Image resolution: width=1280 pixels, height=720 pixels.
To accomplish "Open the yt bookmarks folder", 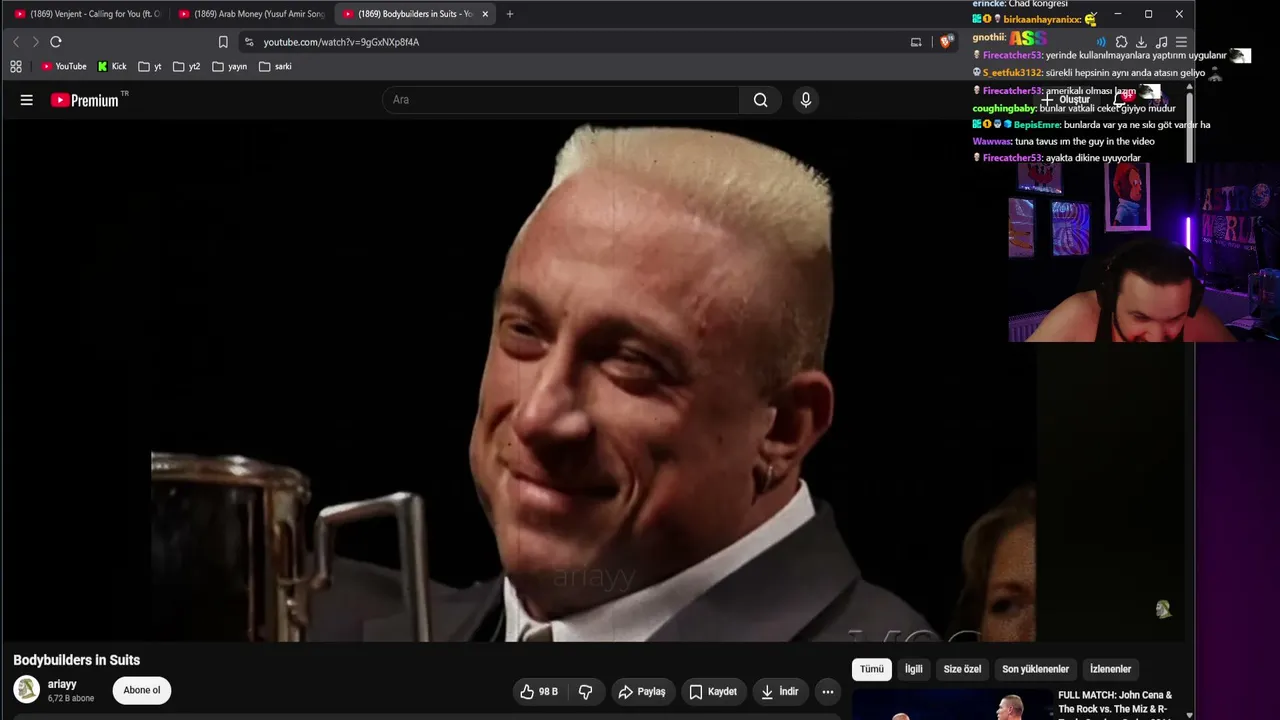I will pos(150,67).
